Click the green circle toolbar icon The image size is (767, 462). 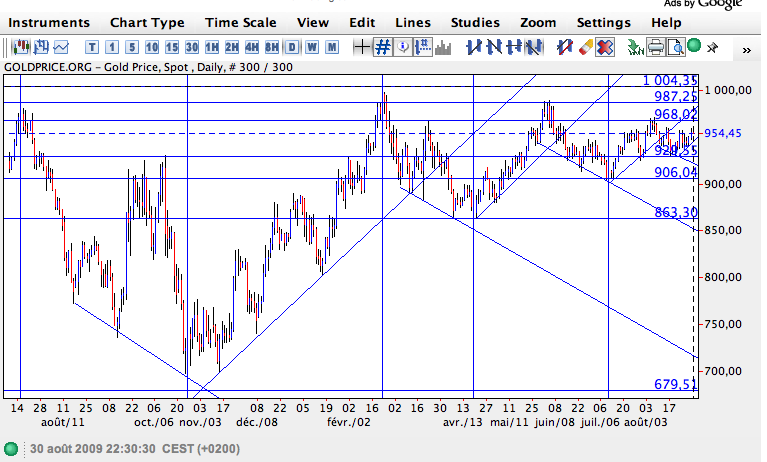pyautogui.click(x=694, y=45)
